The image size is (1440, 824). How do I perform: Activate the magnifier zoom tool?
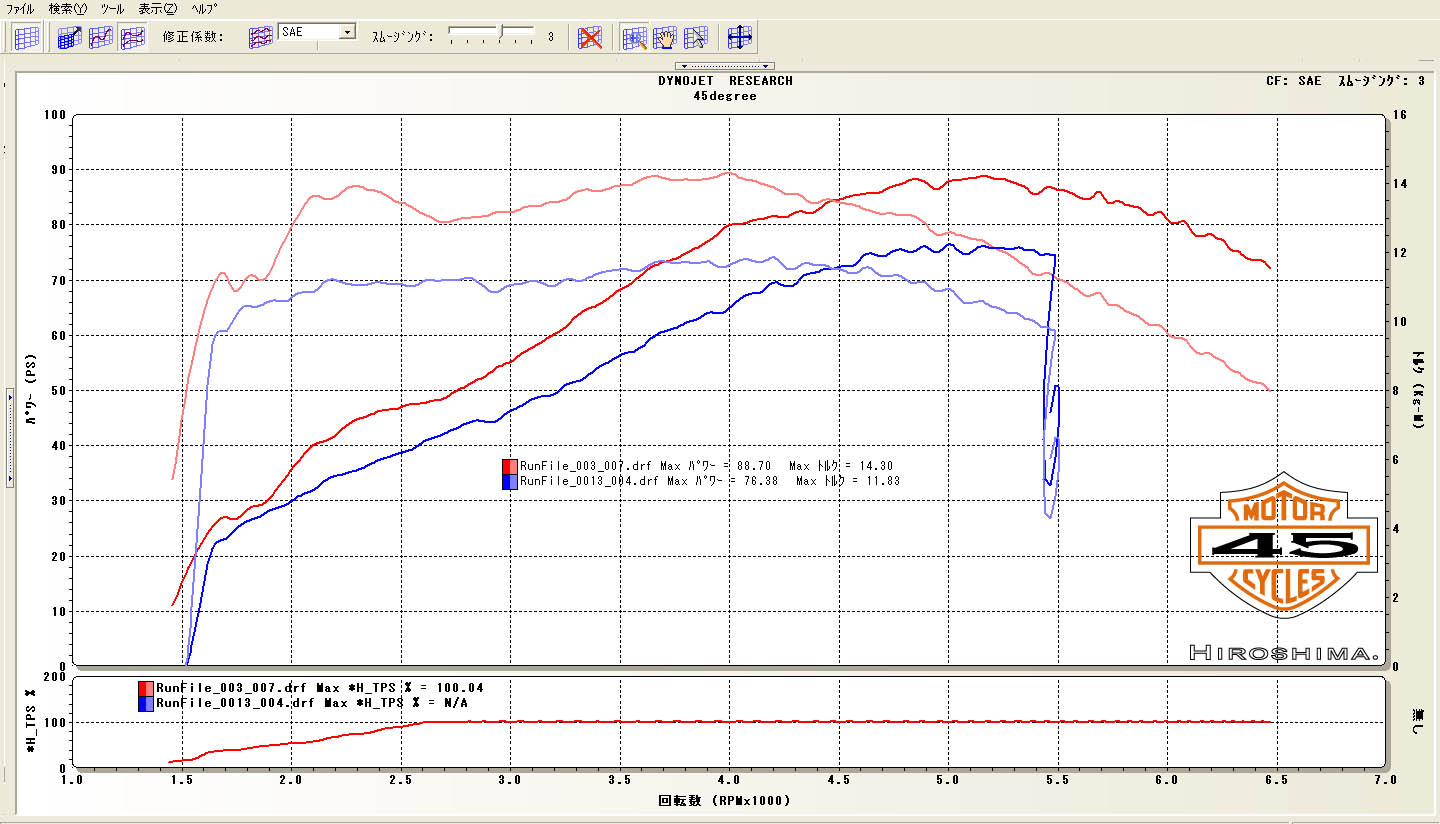coord(634,38)
